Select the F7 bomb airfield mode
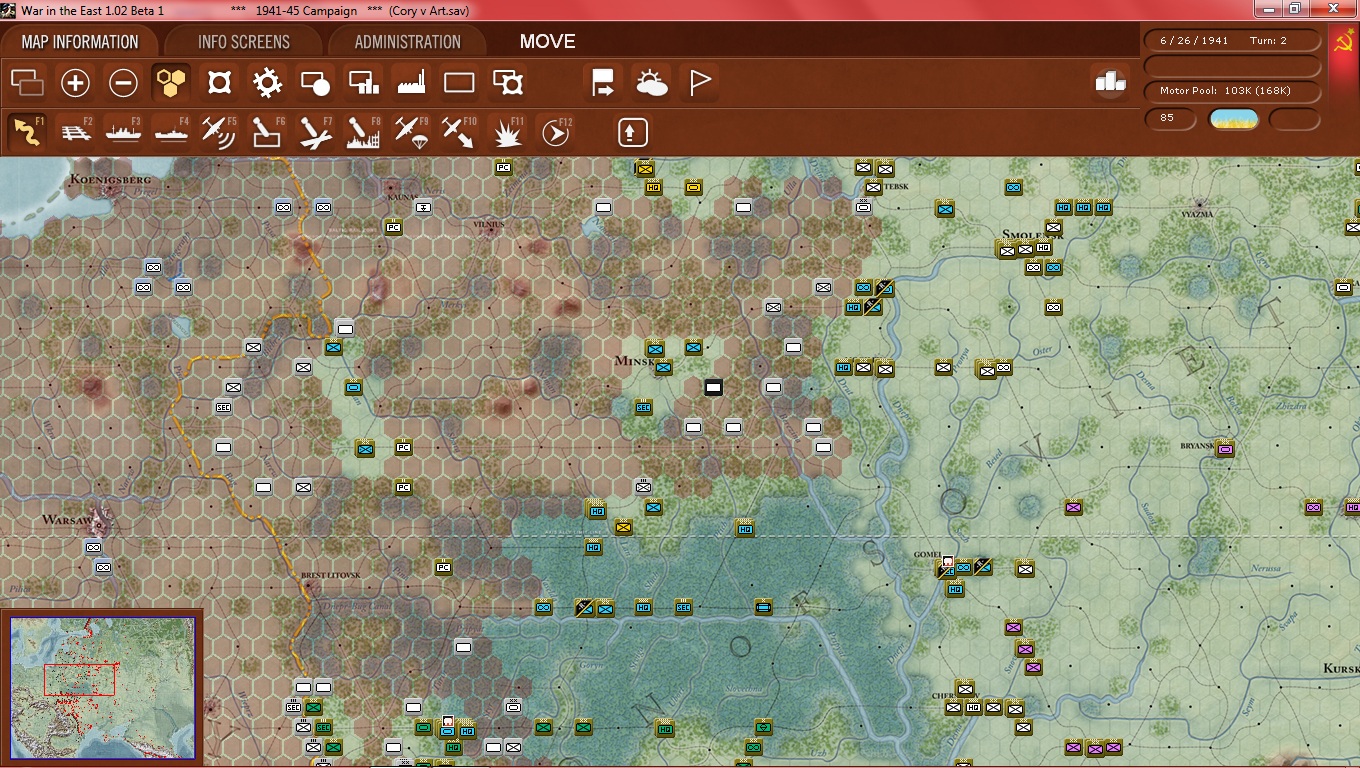1360x768 pixels. pyautogui.click(x=314, y=131)
